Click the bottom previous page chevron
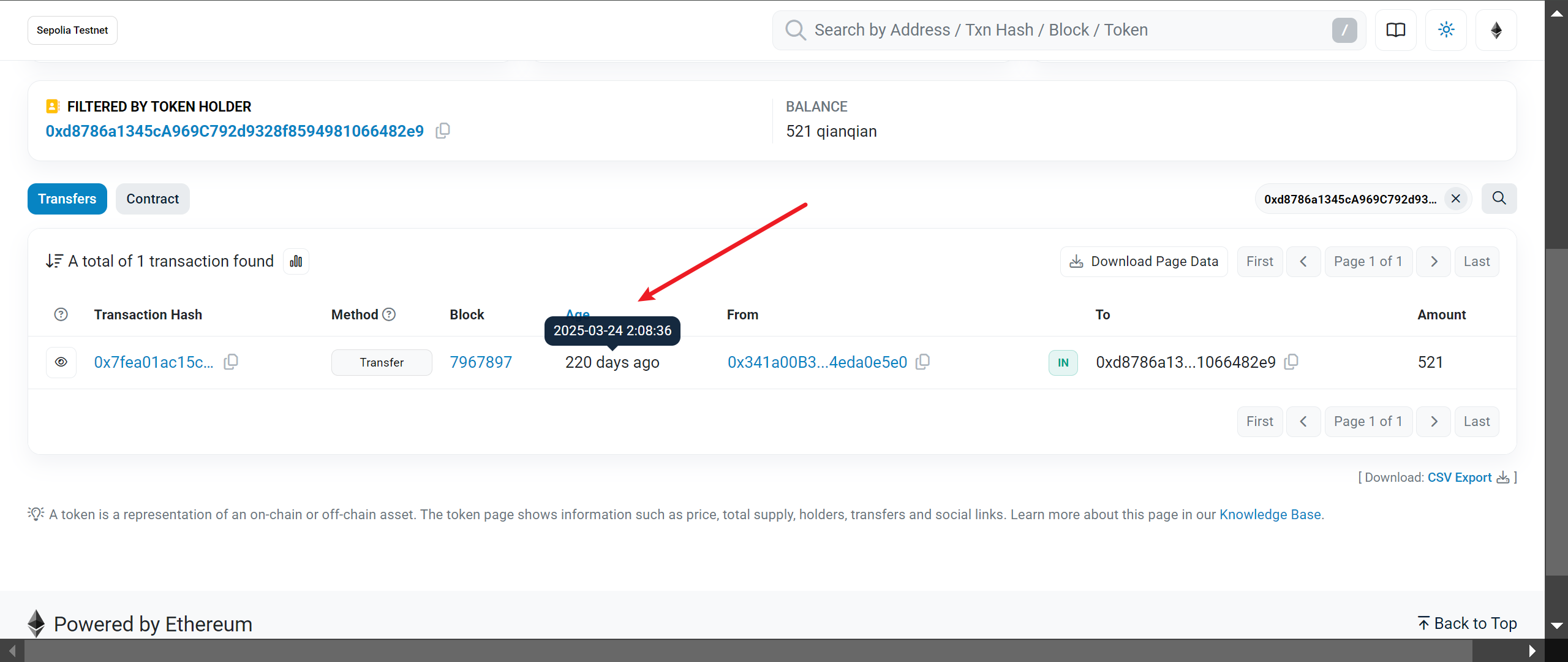1568x662 pixels. click(x=1303, y=422)
